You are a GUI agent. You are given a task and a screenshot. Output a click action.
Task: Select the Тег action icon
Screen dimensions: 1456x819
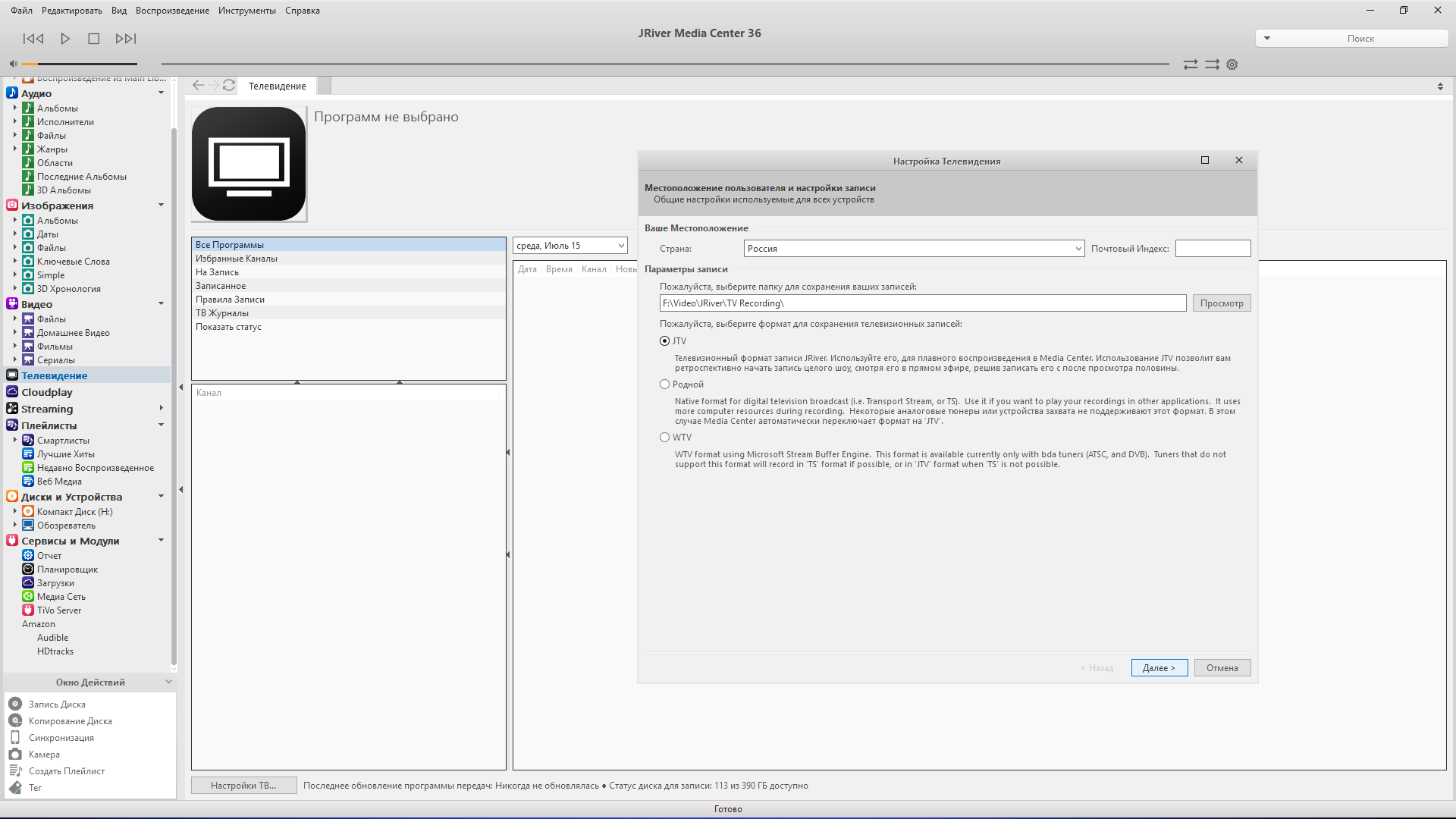[x=15, y=788]
